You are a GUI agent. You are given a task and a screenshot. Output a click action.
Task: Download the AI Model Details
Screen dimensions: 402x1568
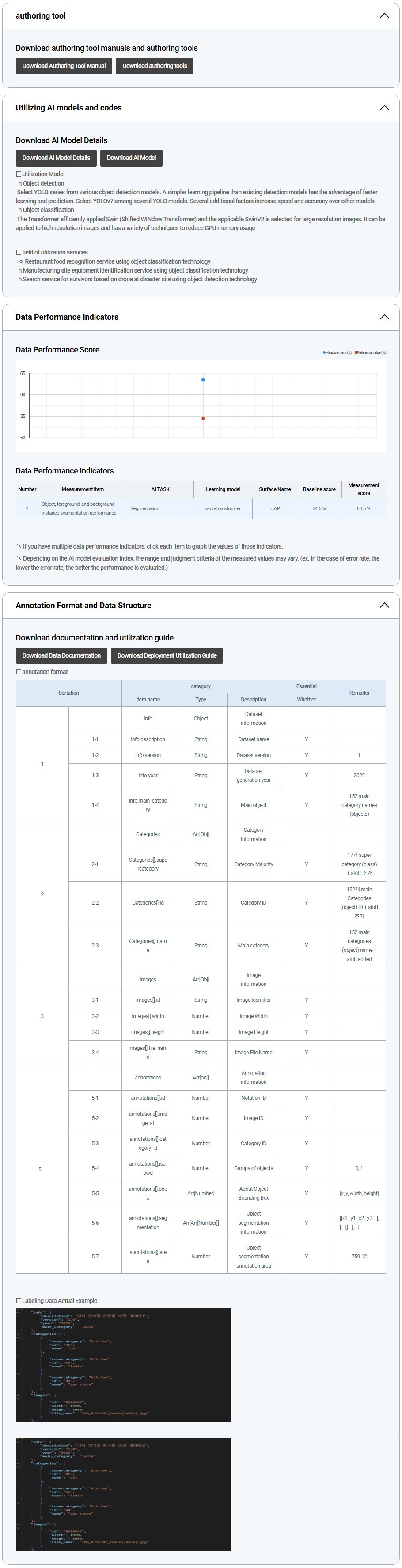(x=56, y=158)
